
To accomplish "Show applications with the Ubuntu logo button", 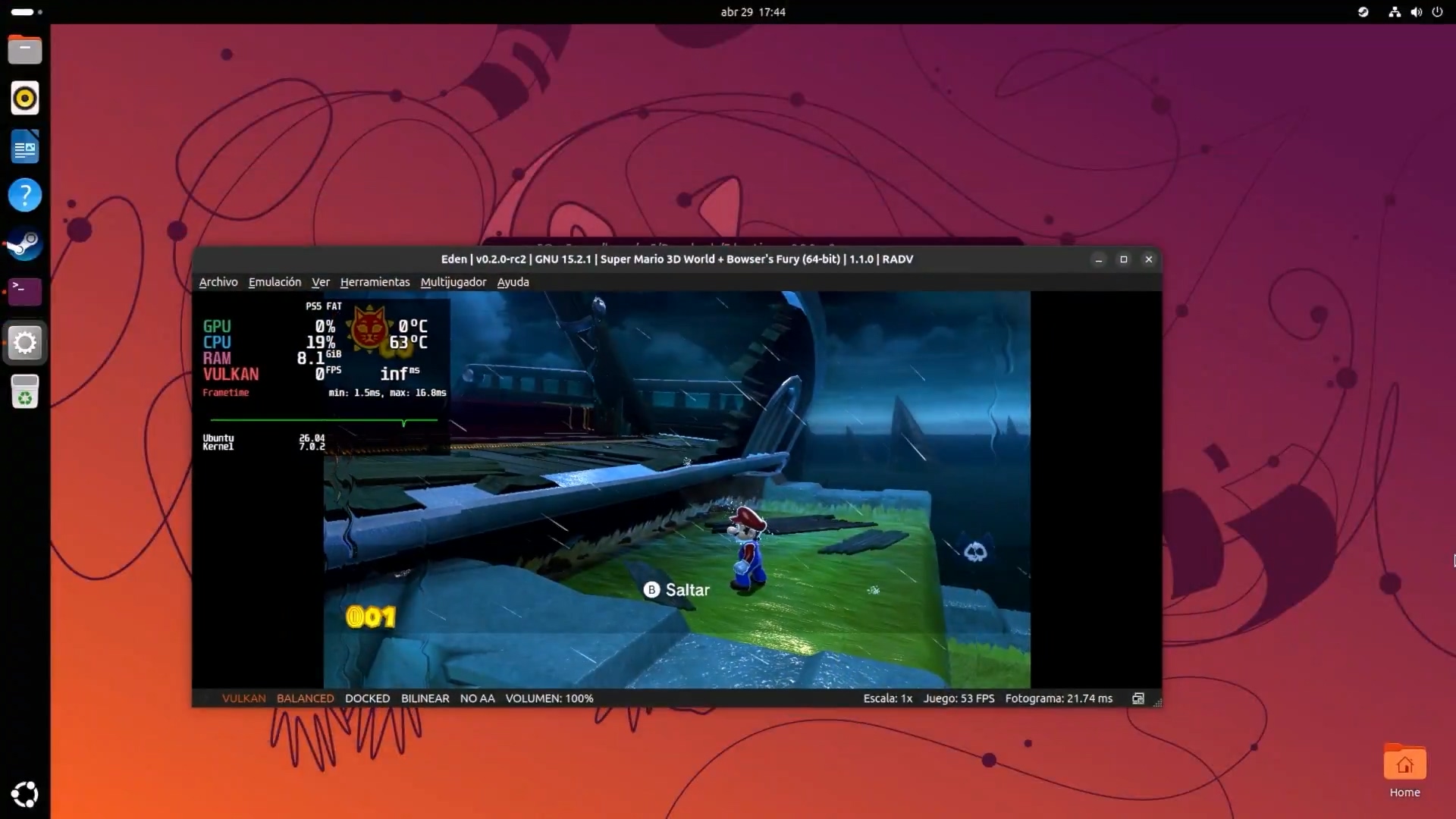I will [x=25, y=794].
